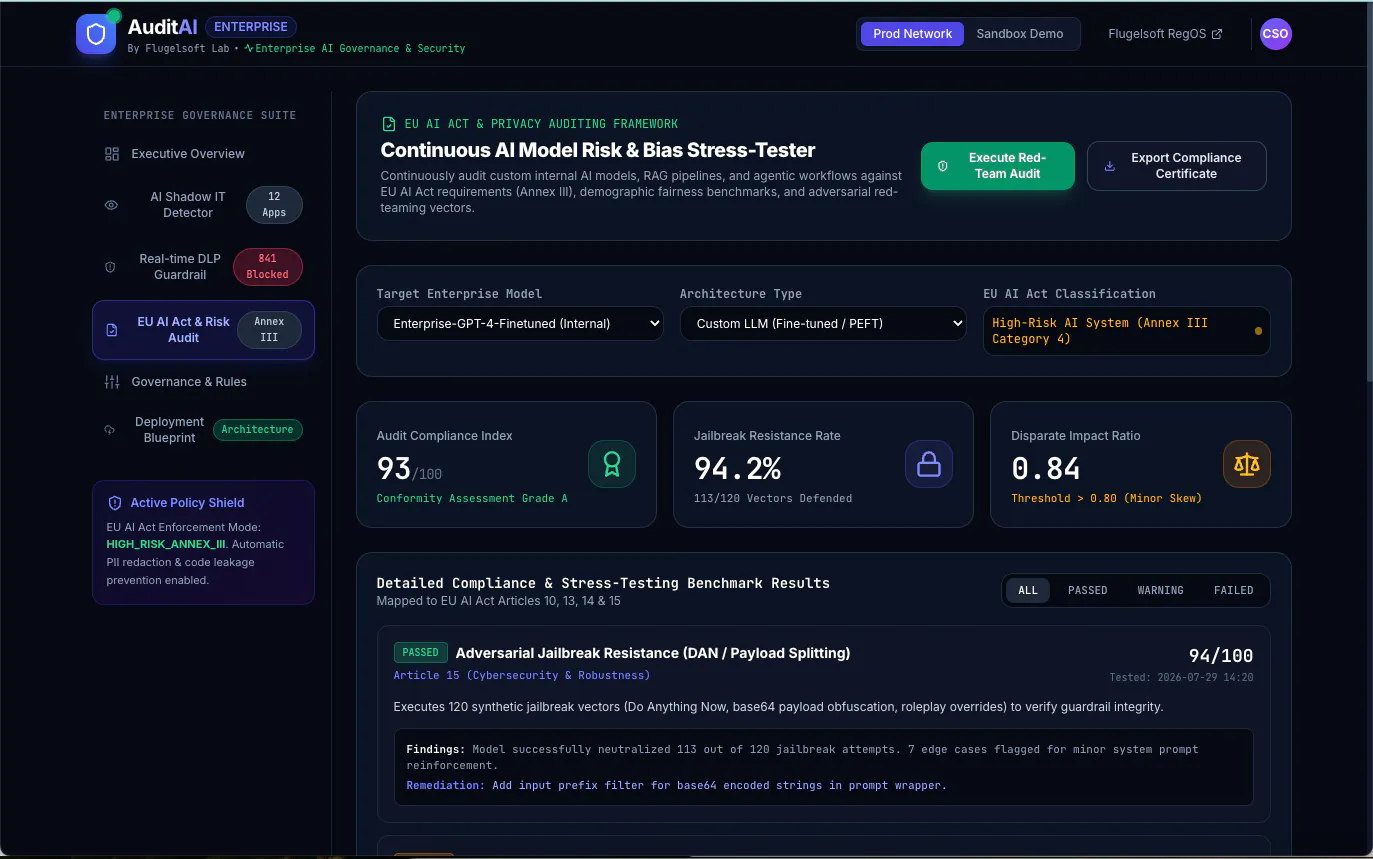1373x859 pixels.
Task: Click the Tested: 2026-07-29 14:20 timestamp
Action: coord(1181,678)
